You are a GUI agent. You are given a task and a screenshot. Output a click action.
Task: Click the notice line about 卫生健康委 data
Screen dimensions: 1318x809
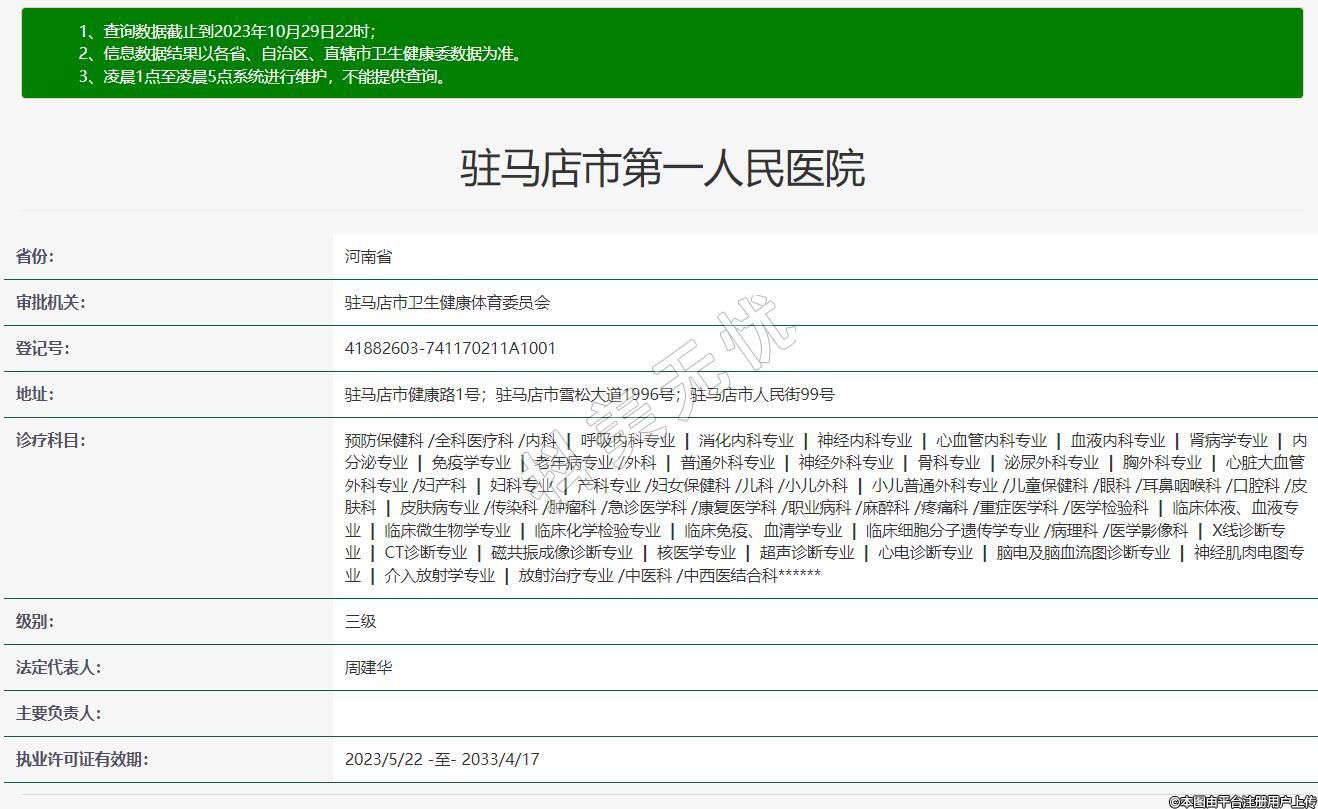300,54
